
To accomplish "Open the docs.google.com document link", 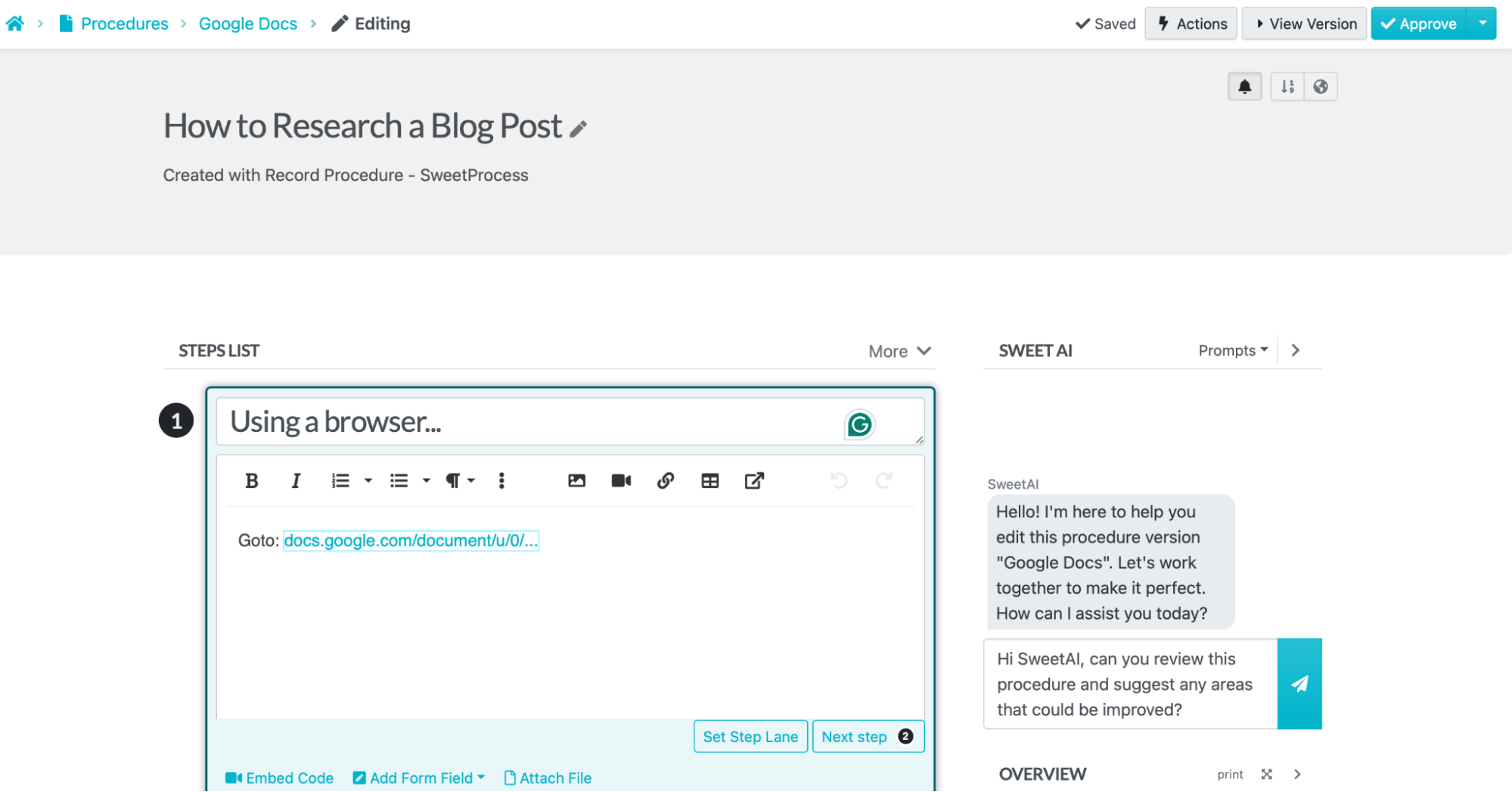I will point(411,540).
